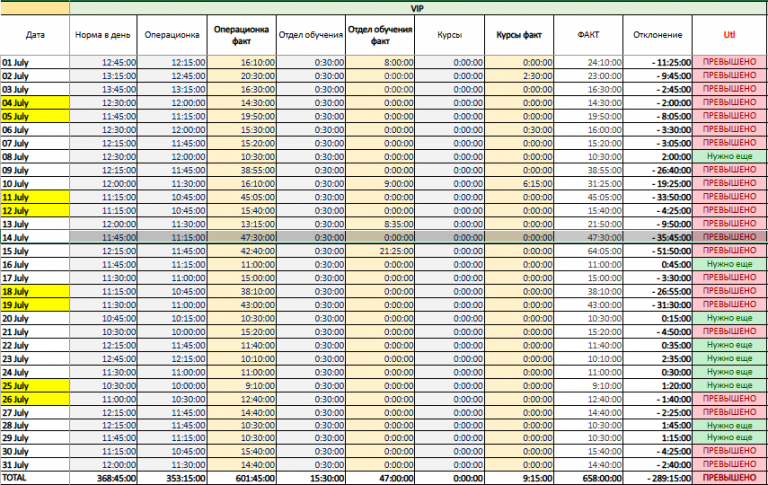This screenshot has height=485, width=768.
Task: Select the VIP merged header cell
Action: point(418,8)
